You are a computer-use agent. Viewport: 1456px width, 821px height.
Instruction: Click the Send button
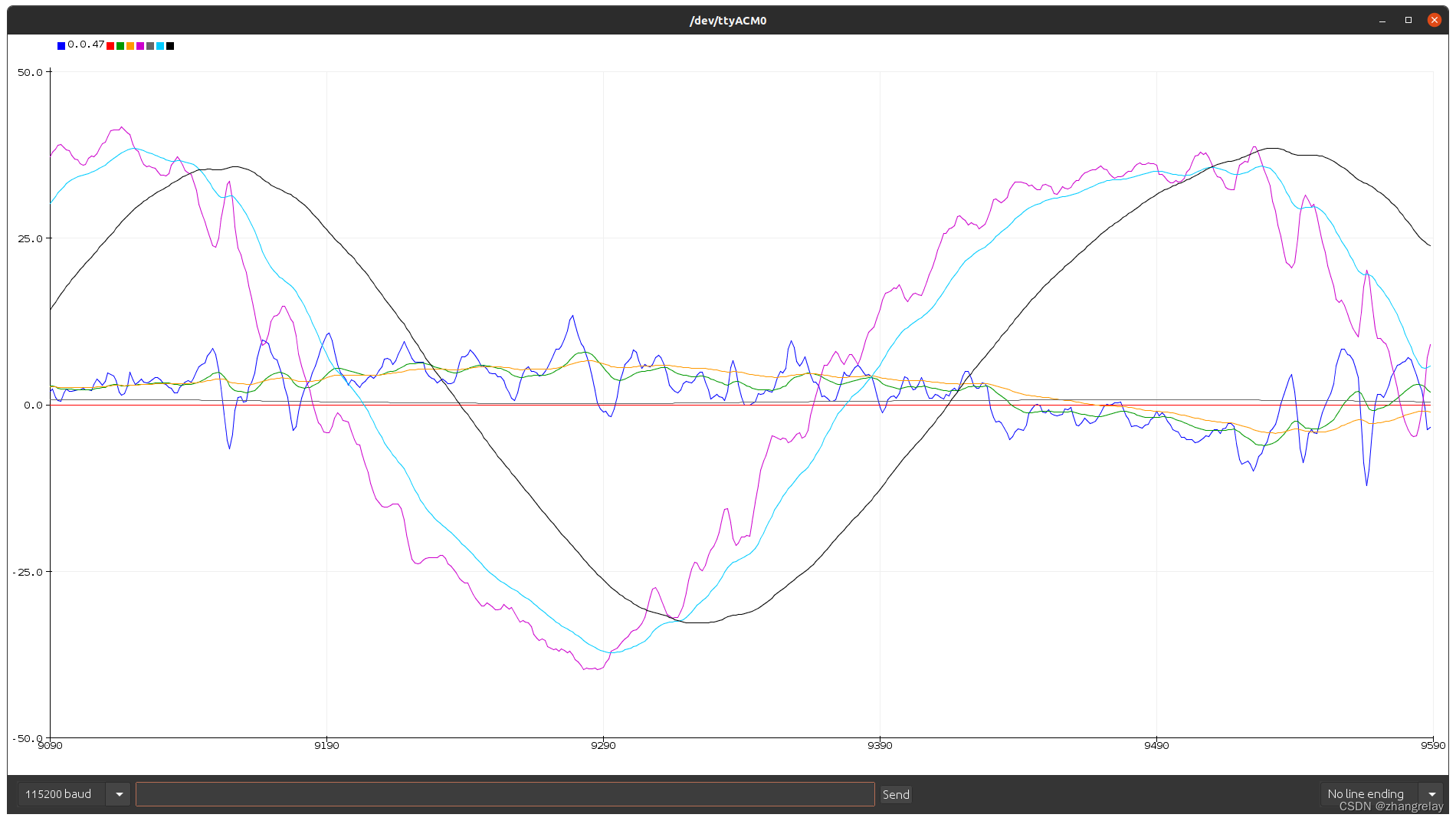click(x=896, y=794)
